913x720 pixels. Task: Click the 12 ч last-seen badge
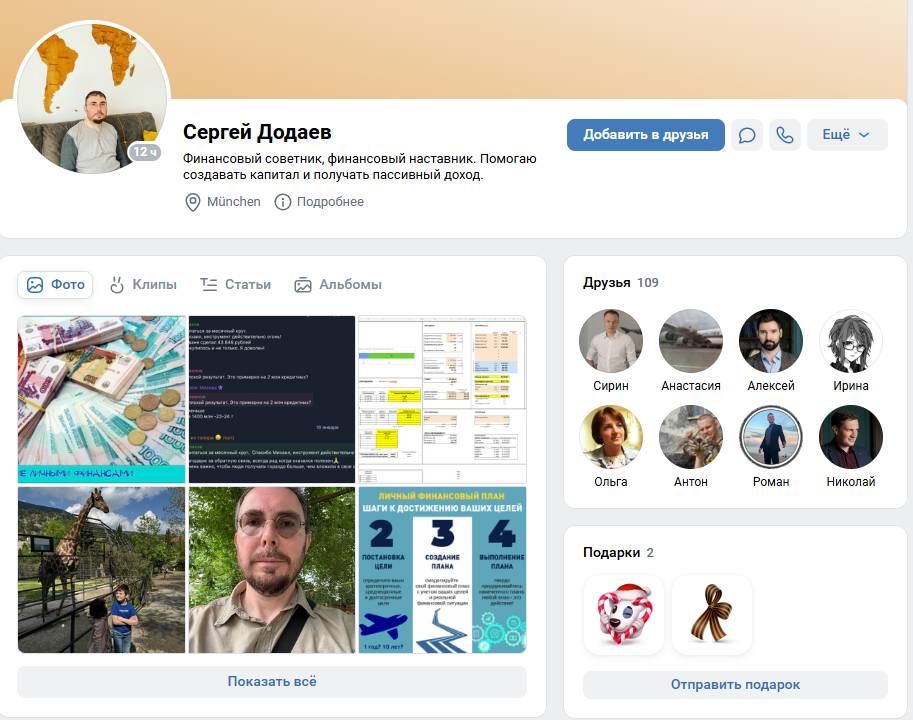coord(144,152)
